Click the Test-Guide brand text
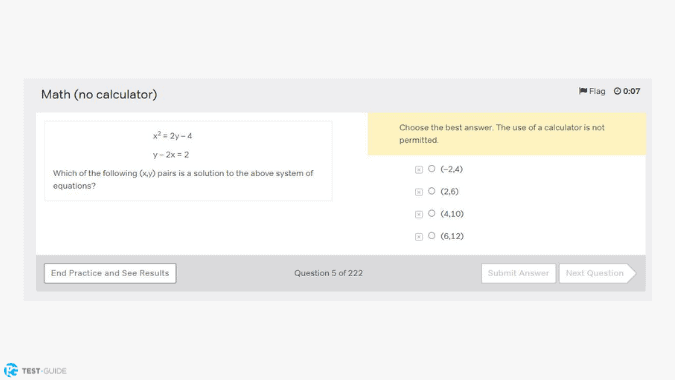The width and height of the screenshot is (675, 380). [x=44, y=371]
